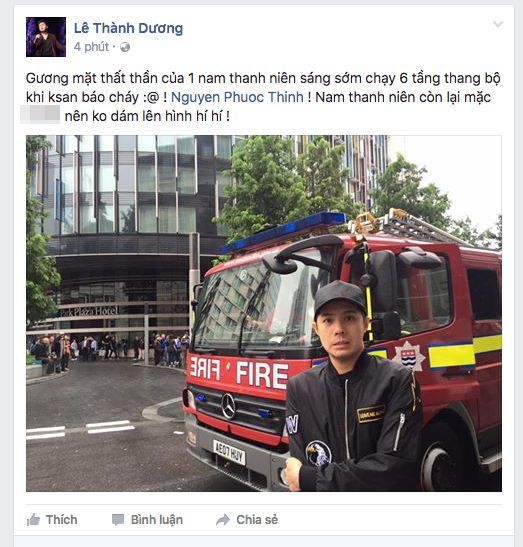Click the Park Plaza Hotel sign in the photo

89,312
